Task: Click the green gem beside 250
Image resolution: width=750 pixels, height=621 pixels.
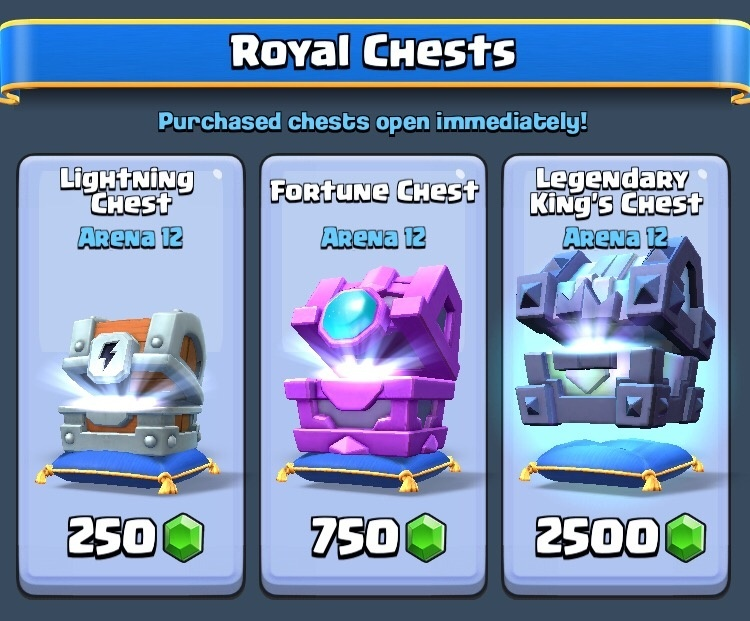Action: point(183,538)
